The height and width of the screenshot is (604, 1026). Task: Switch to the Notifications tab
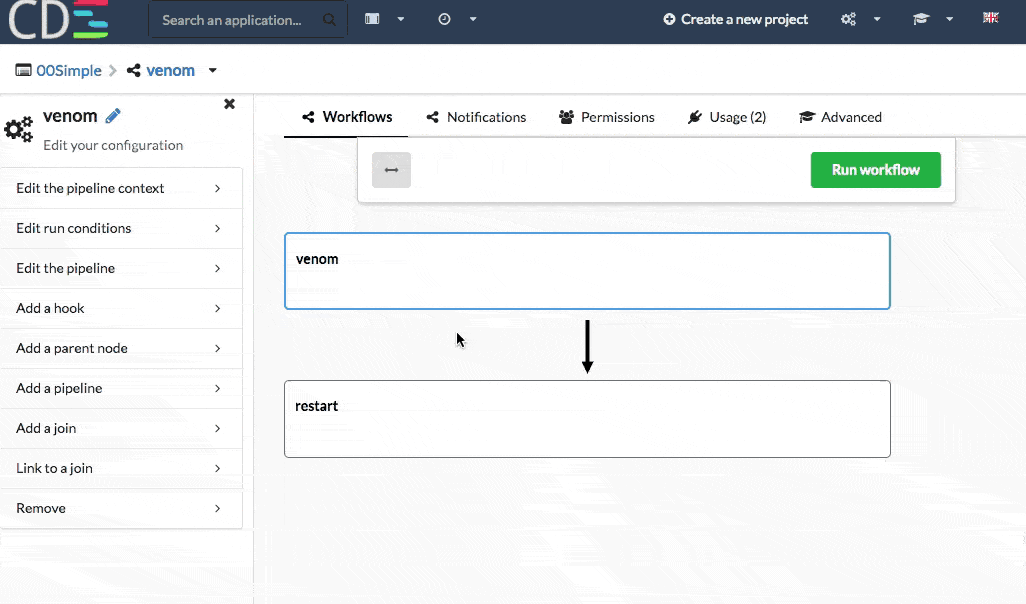point(476,117)
